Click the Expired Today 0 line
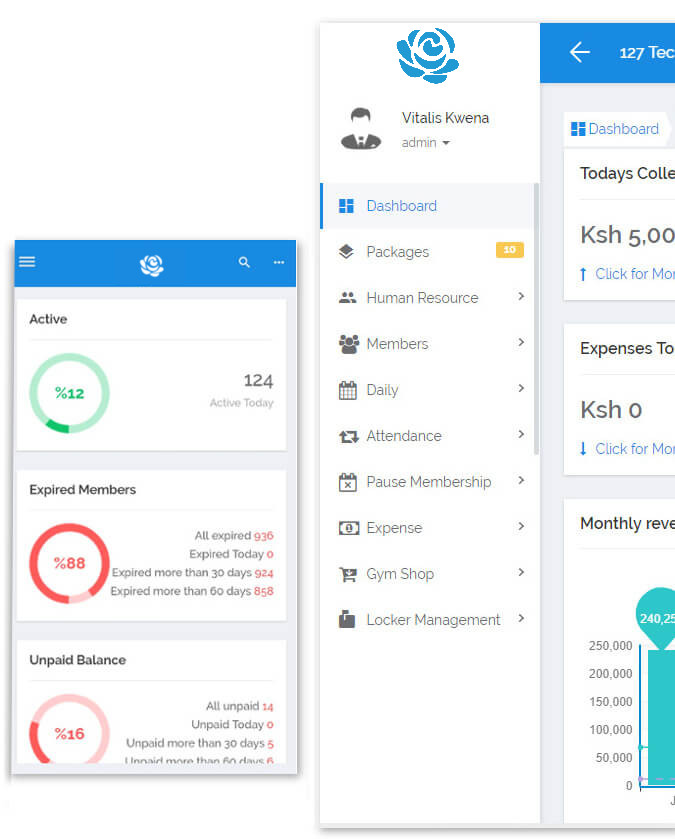Image resolution: width=675 pixels, height=839 pixels. (x=231, y=554)
